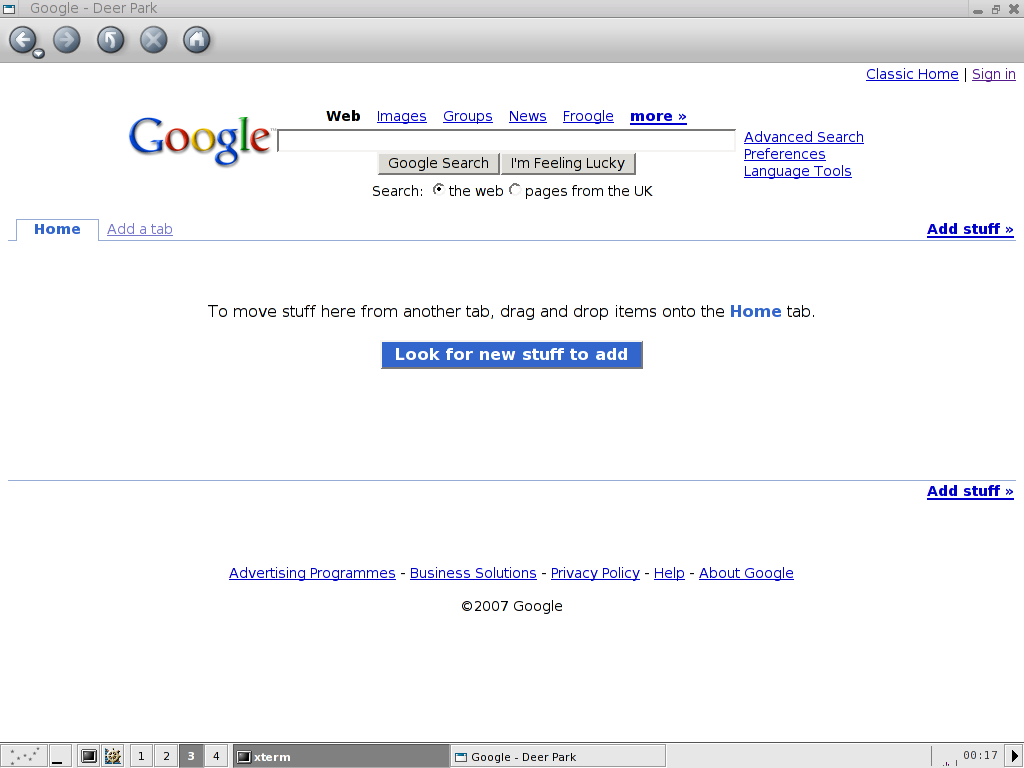Click the Google logo
This screenshot has height=768, width=1024.
200,140
